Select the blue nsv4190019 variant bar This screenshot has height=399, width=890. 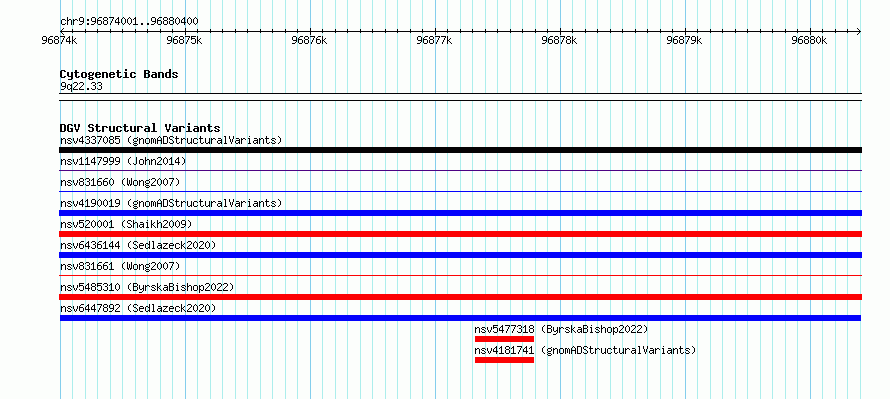(x=460, y=213)
